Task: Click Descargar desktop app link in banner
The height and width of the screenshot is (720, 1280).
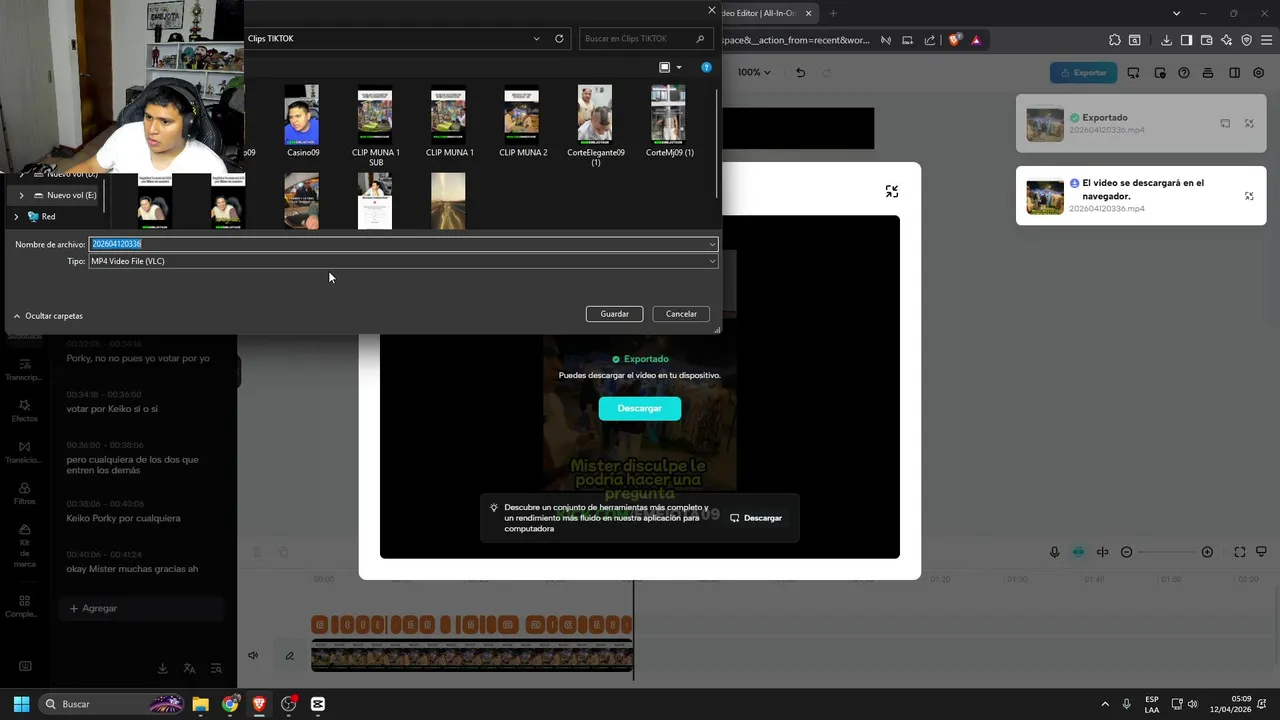Action: [x=756, y=518]
